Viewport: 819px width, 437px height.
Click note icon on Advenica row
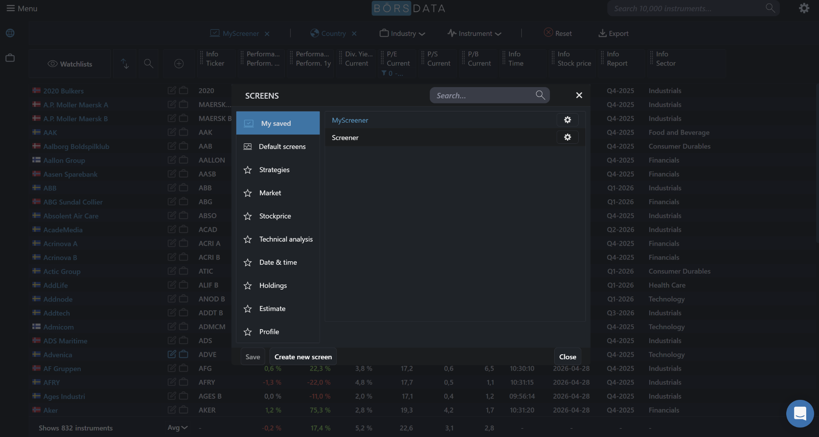point(172,355)
